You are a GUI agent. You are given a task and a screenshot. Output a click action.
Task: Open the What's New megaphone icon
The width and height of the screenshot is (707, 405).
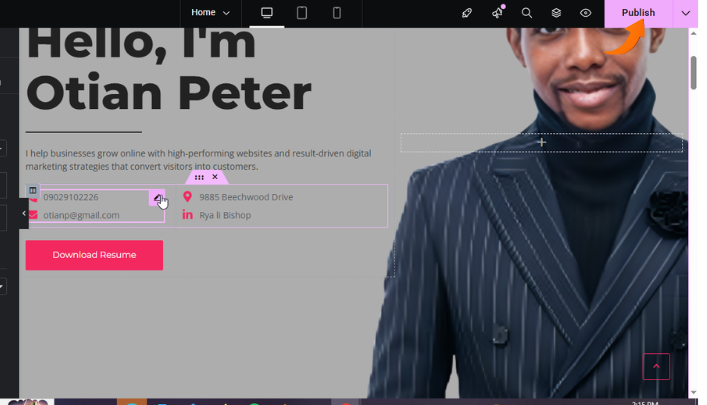[x=497, y=13]
